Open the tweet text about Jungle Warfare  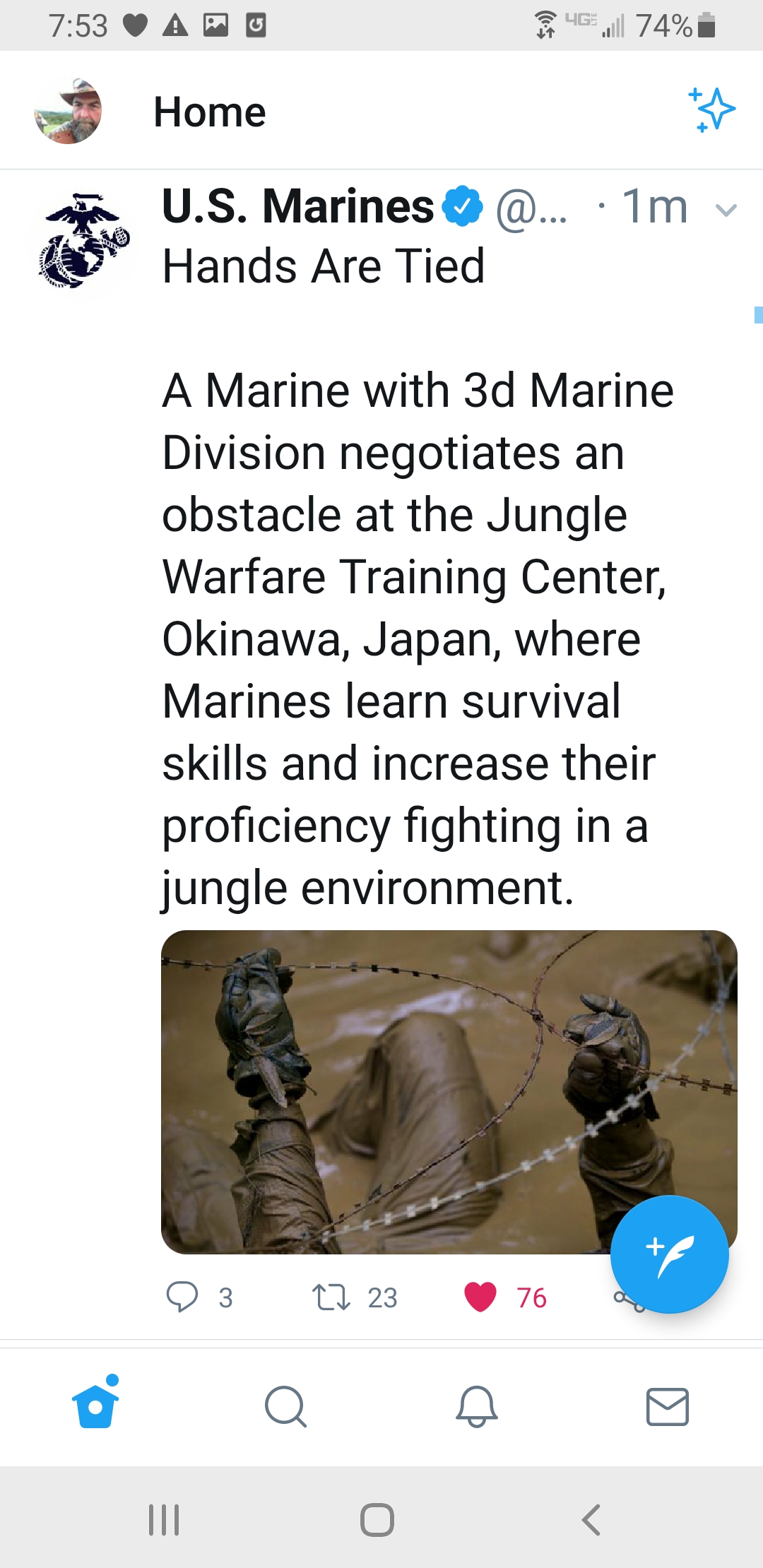tap(417, 639)
